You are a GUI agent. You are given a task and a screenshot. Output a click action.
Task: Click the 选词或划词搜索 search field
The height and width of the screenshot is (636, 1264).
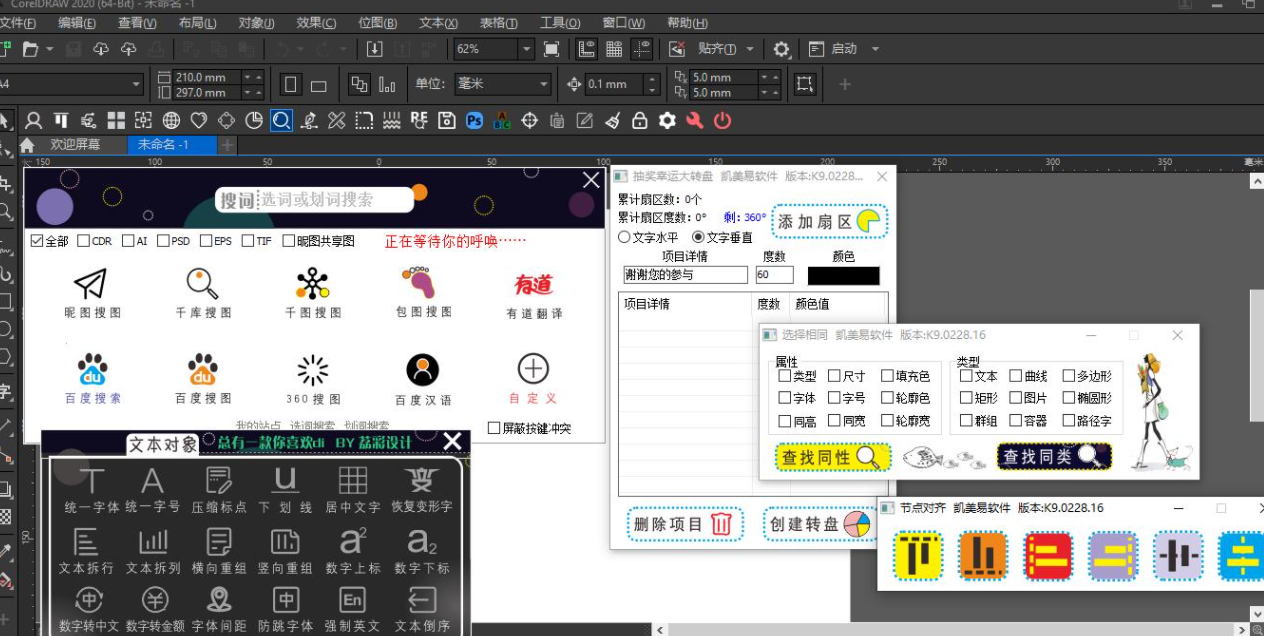tap(335, 200)
